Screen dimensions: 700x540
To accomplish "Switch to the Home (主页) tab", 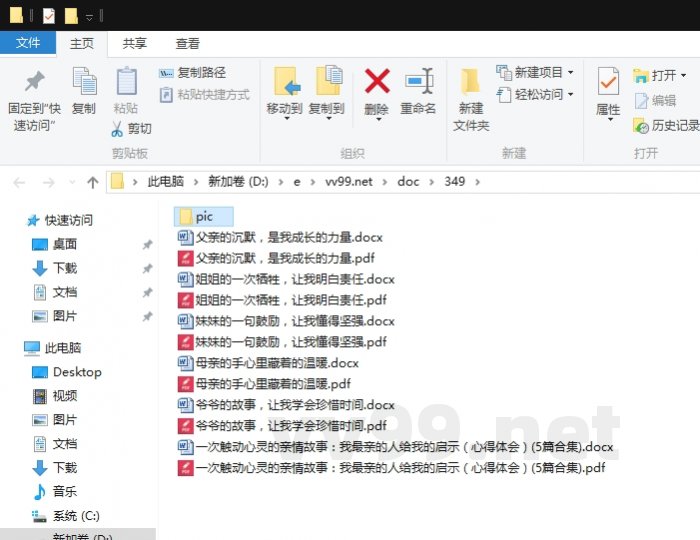I will point(82,43).
